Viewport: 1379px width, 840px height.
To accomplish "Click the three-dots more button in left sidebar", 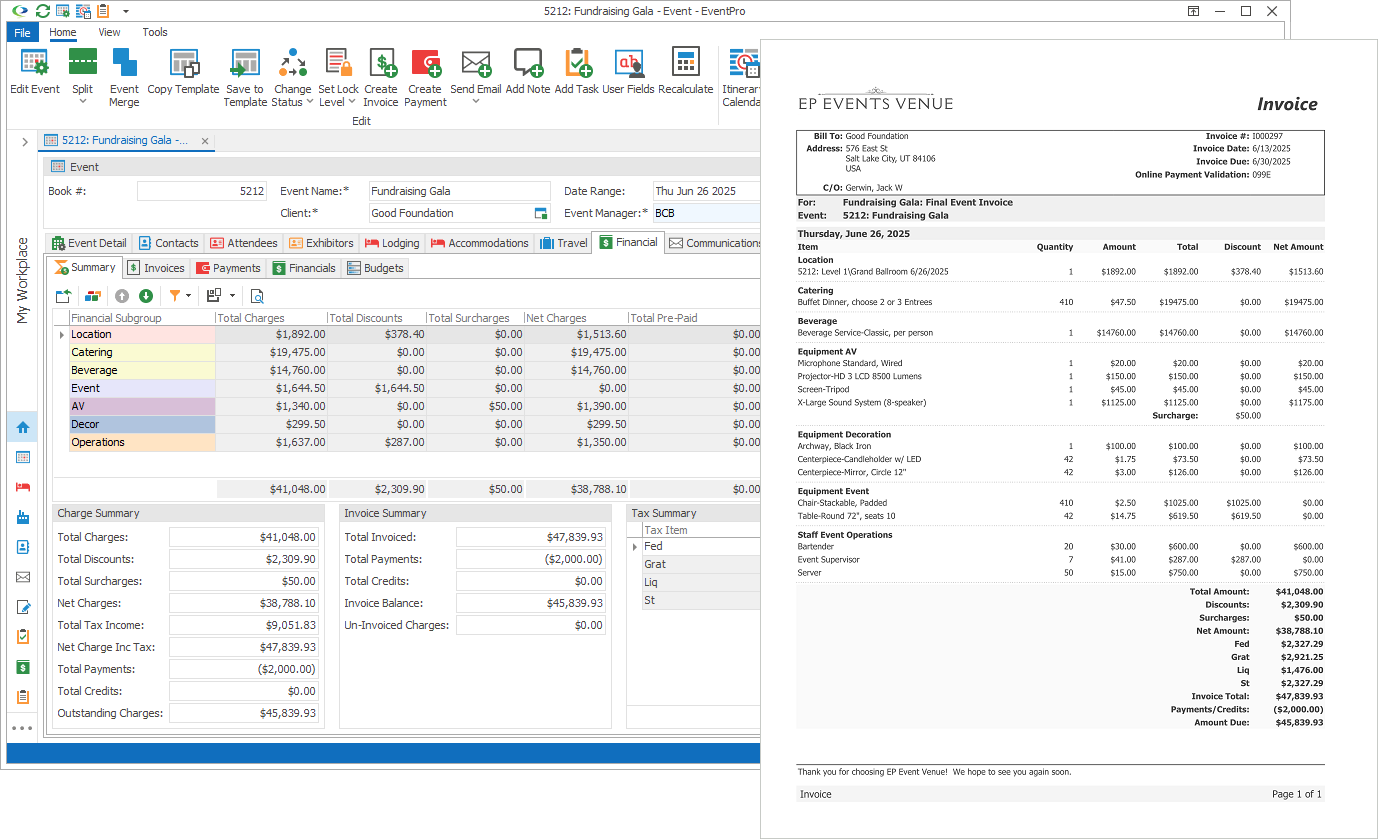I will click(23, 728).
